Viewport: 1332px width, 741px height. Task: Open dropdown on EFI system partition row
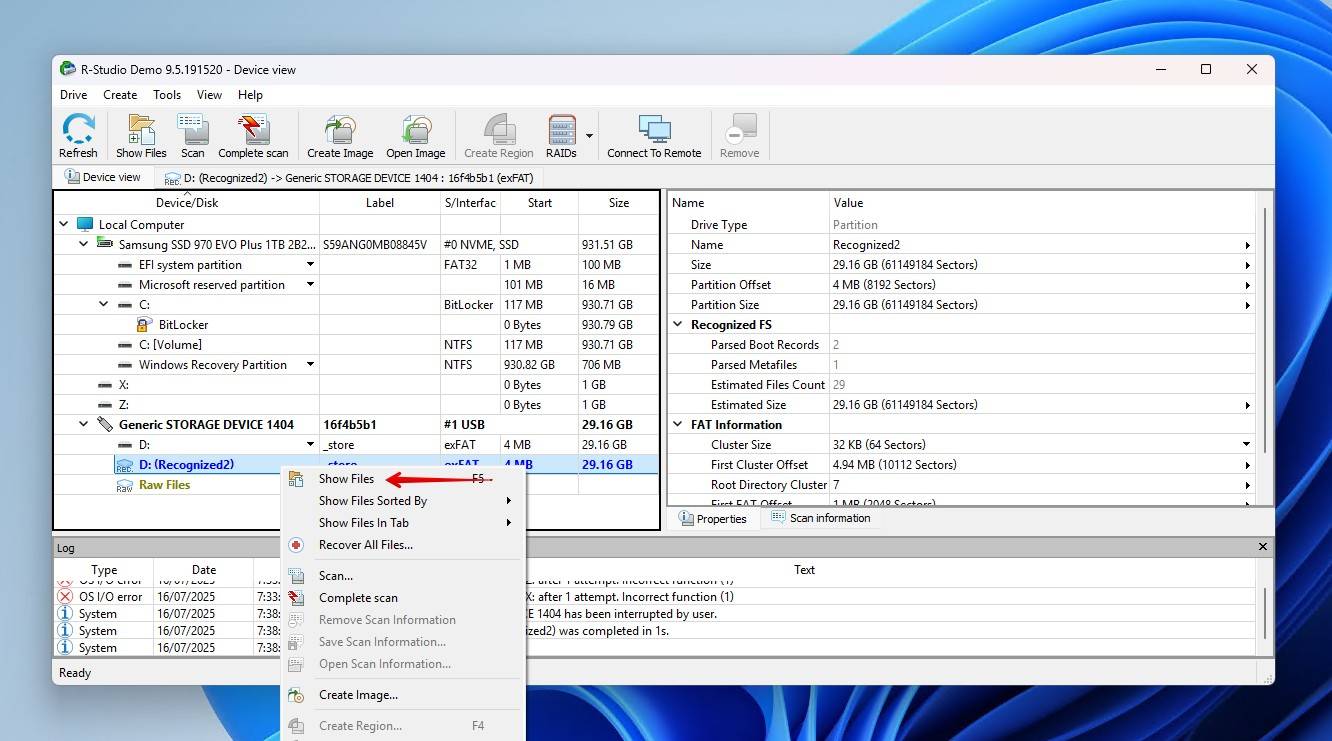[x=310, y=265]
